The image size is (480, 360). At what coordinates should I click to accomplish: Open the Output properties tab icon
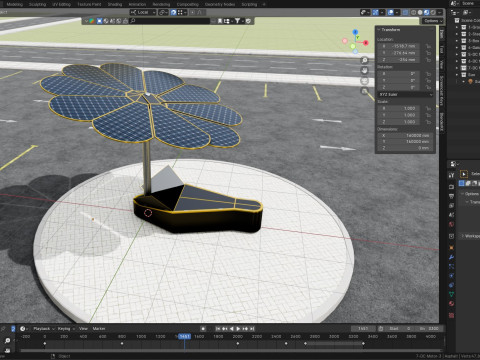(x=451, y=196)
